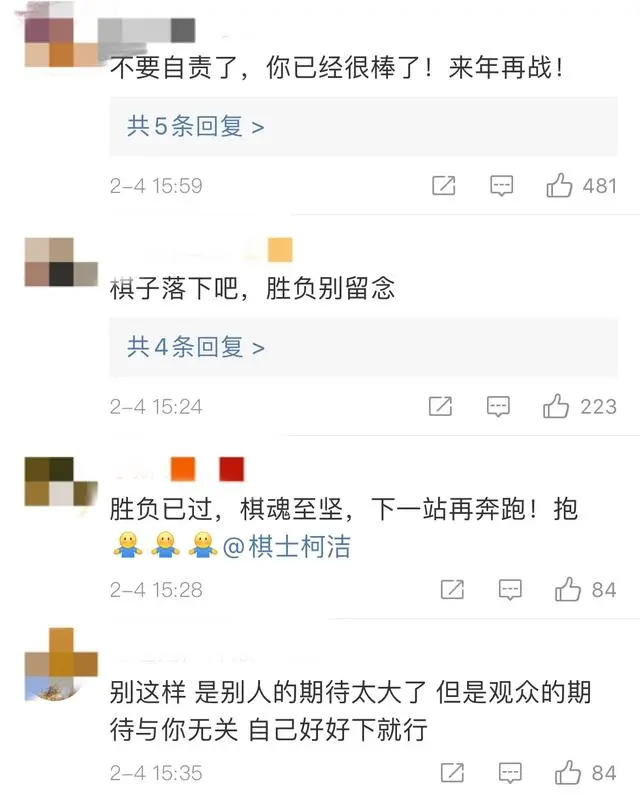Like the comment posted at 15:28

click(568, 589)
